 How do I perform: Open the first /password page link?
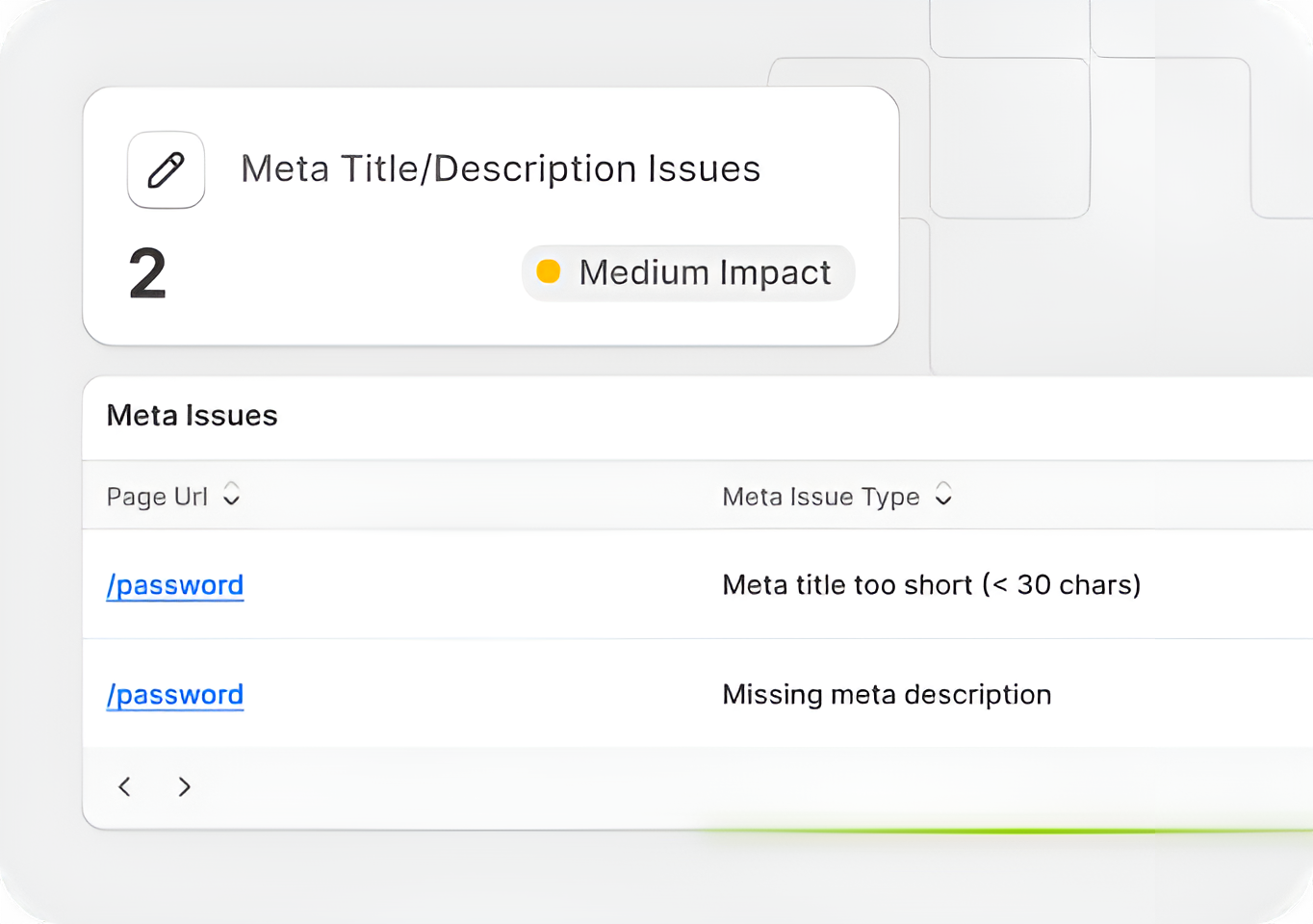coord(174,584)
